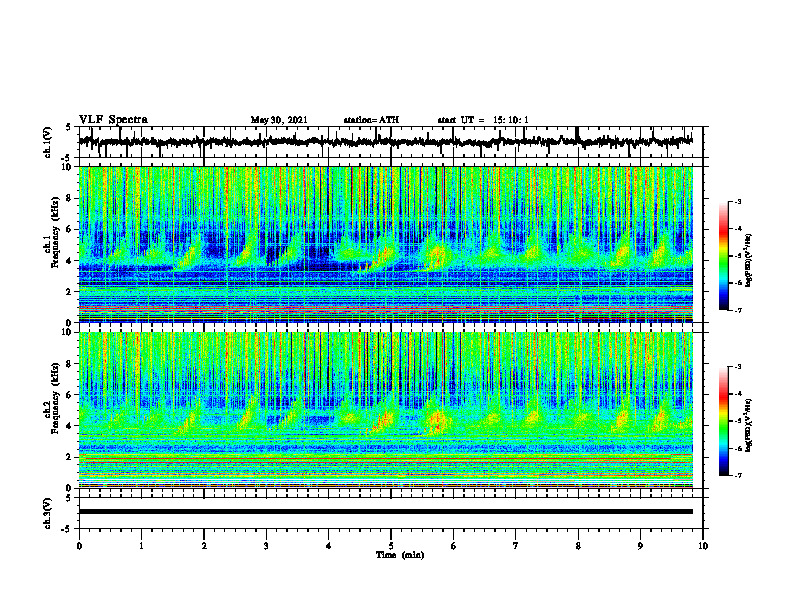Select the "-3" label on ch.2 colorbar
The width and height of the screenshot is (792, 612).
point(737,367)
